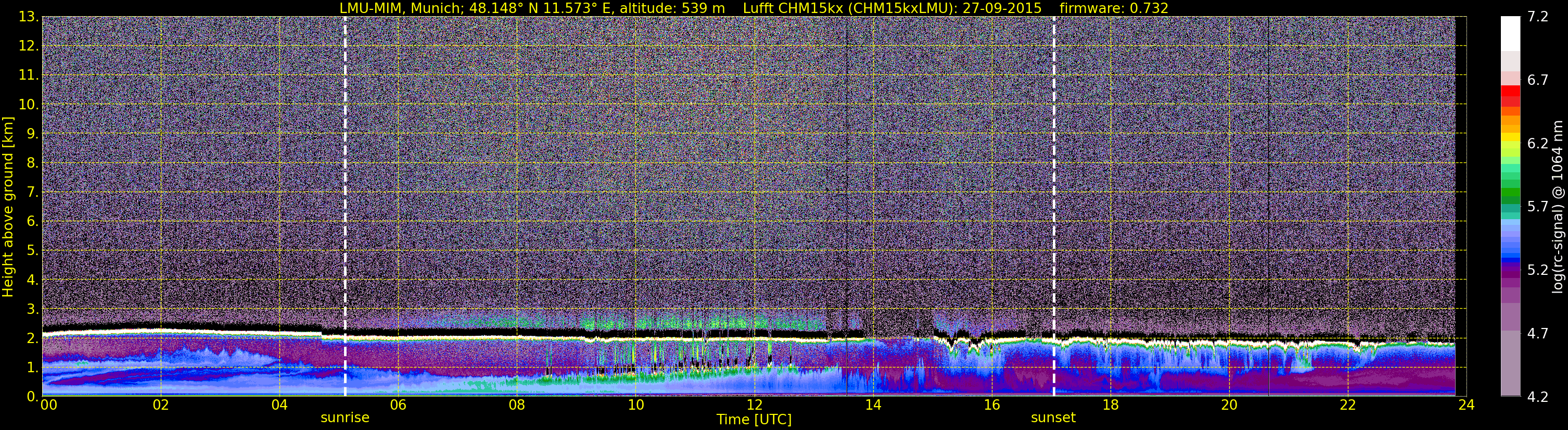This screenshot has width=1568, height=430.
Task: Click the y-axis tick label 5.
Action: pos(33,250)
